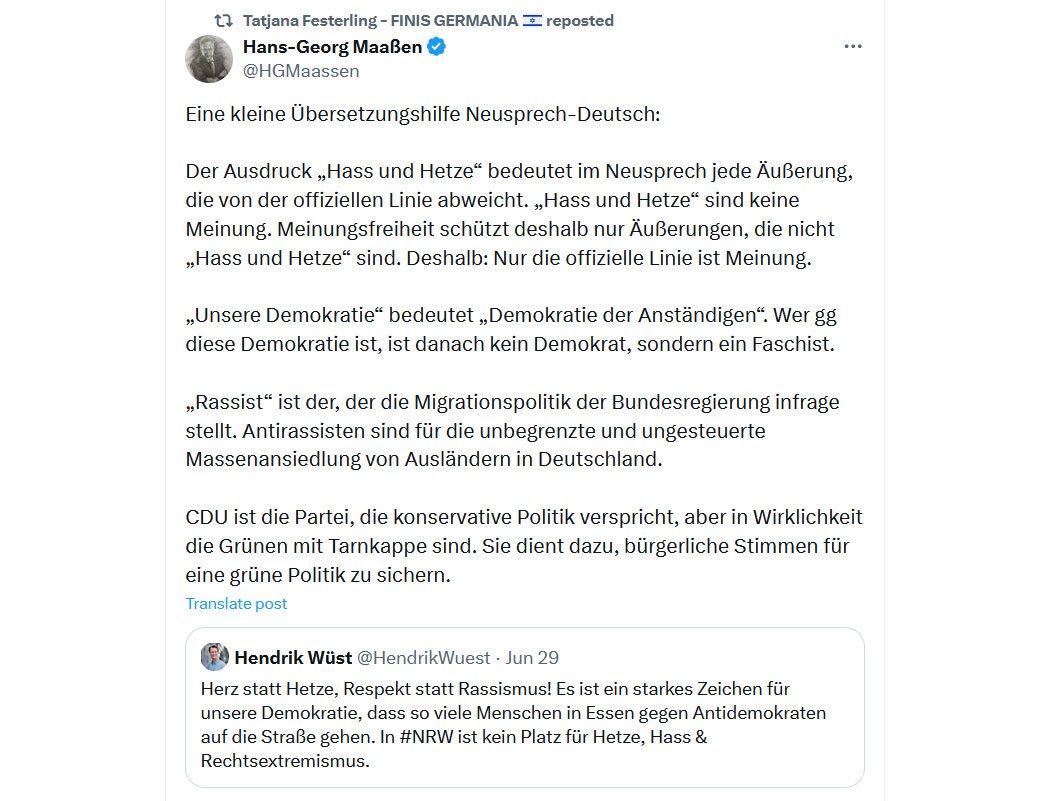This screenshot has height=801, width=1050.
Task: Click the repost arrows icon
Action: pyautogui.click(x=224, y=21)
